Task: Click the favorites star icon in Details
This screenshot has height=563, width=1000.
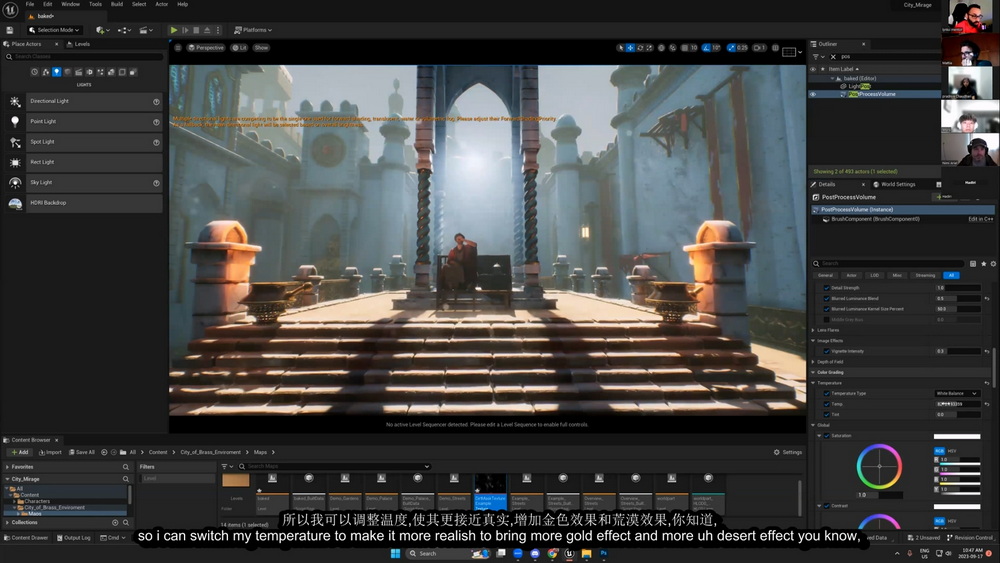Action: point(983,263)
